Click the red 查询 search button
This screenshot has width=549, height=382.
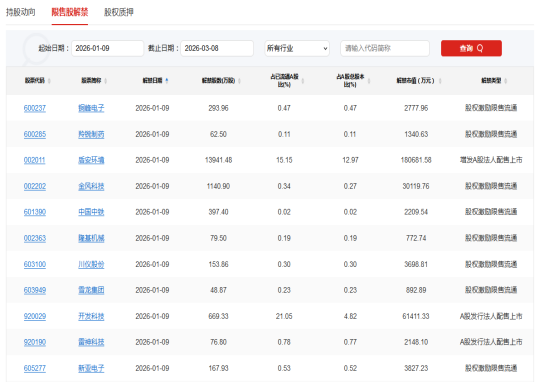point(471,48)
